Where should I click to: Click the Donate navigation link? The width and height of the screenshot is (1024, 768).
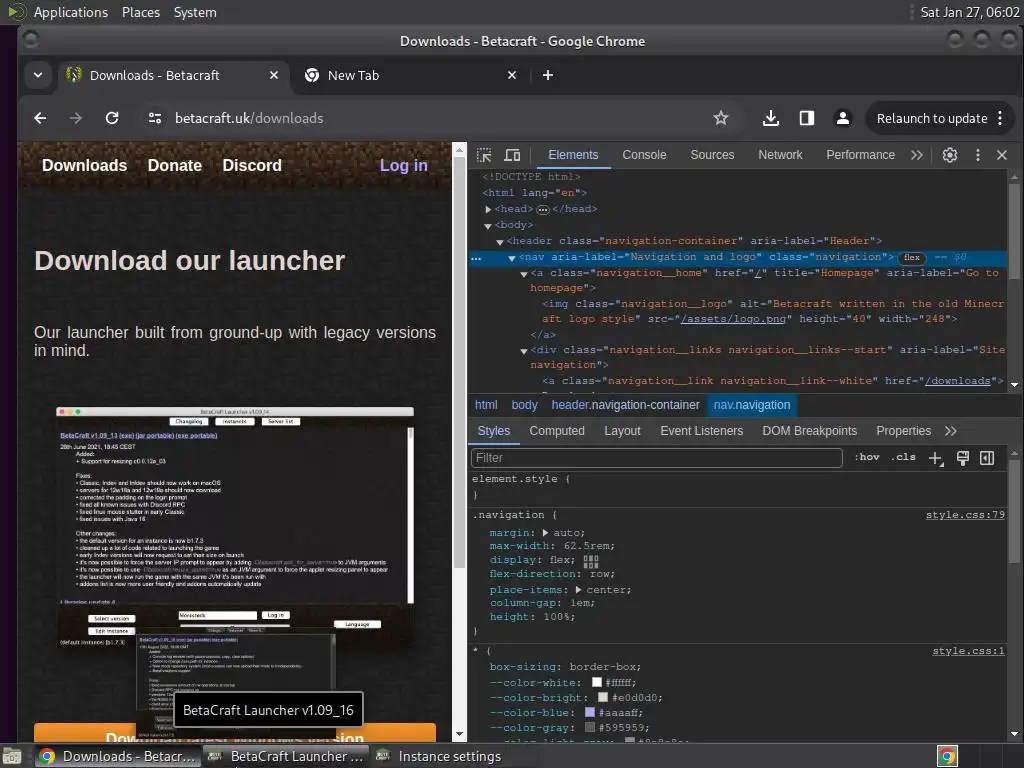click(174, 165)
